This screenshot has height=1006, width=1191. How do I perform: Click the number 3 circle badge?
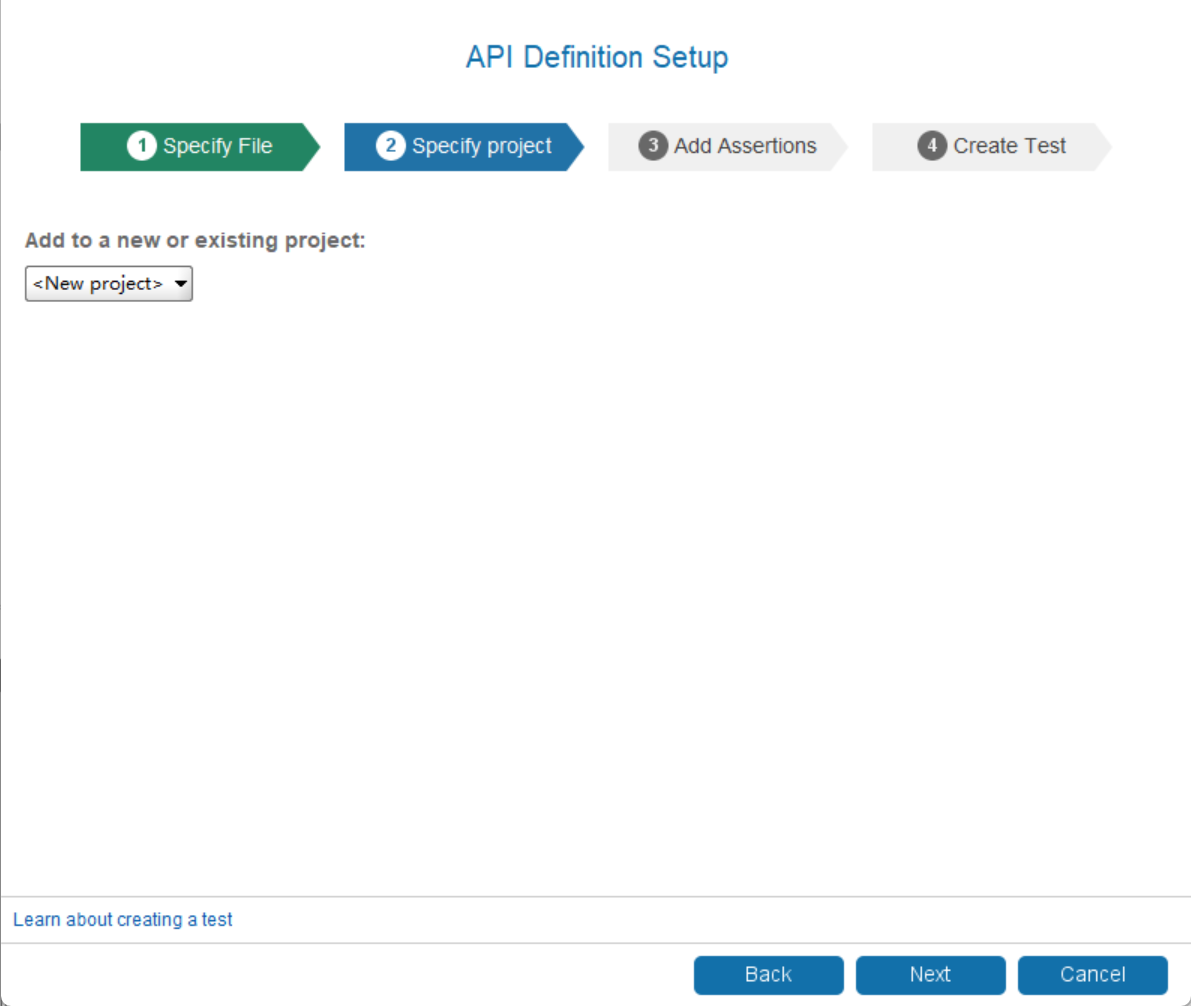click(x=653, y=146)
